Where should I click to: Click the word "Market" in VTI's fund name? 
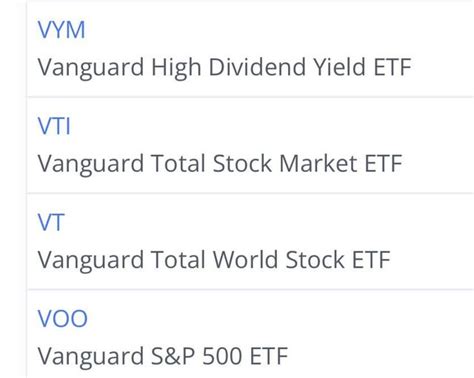tap(318, 163)
